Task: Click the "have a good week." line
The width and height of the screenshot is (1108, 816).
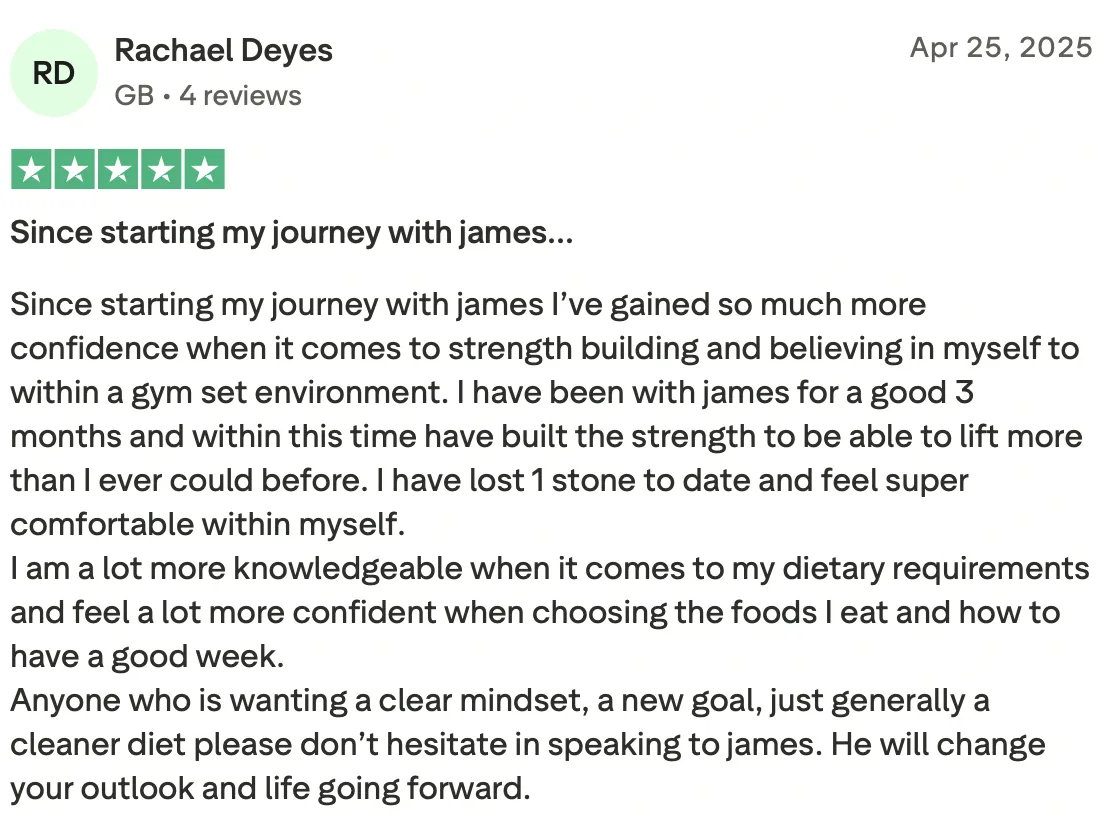Action: [x=147, y=656]
